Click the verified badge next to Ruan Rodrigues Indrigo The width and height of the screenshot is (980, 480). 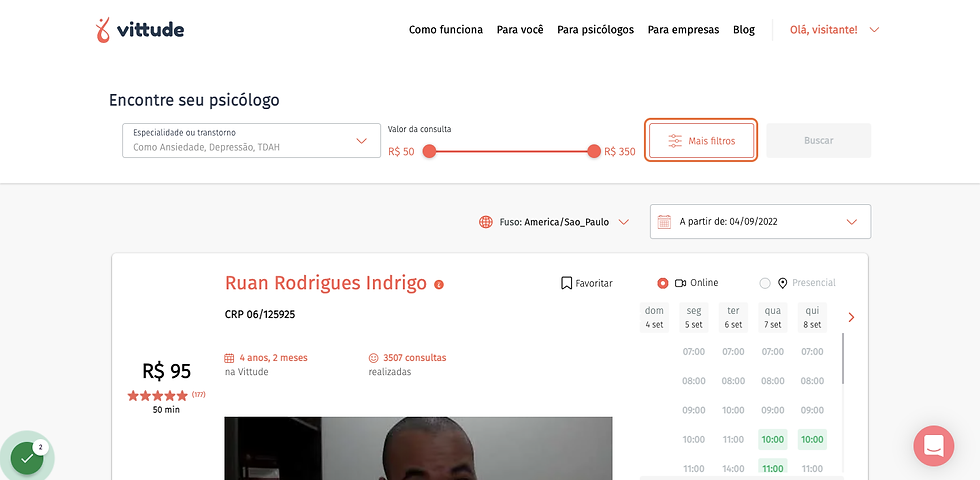[439, 284]
